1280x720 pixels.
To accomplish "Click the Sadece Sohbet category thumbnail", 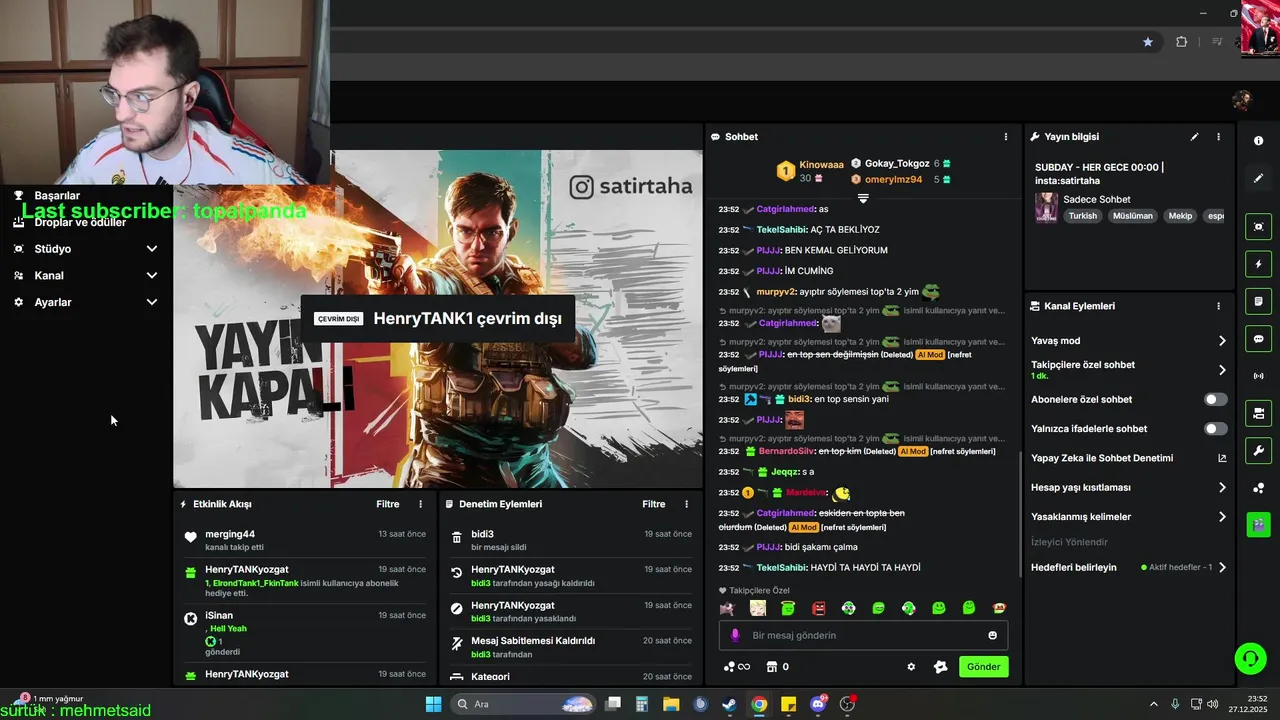I will pos(1046,207).
